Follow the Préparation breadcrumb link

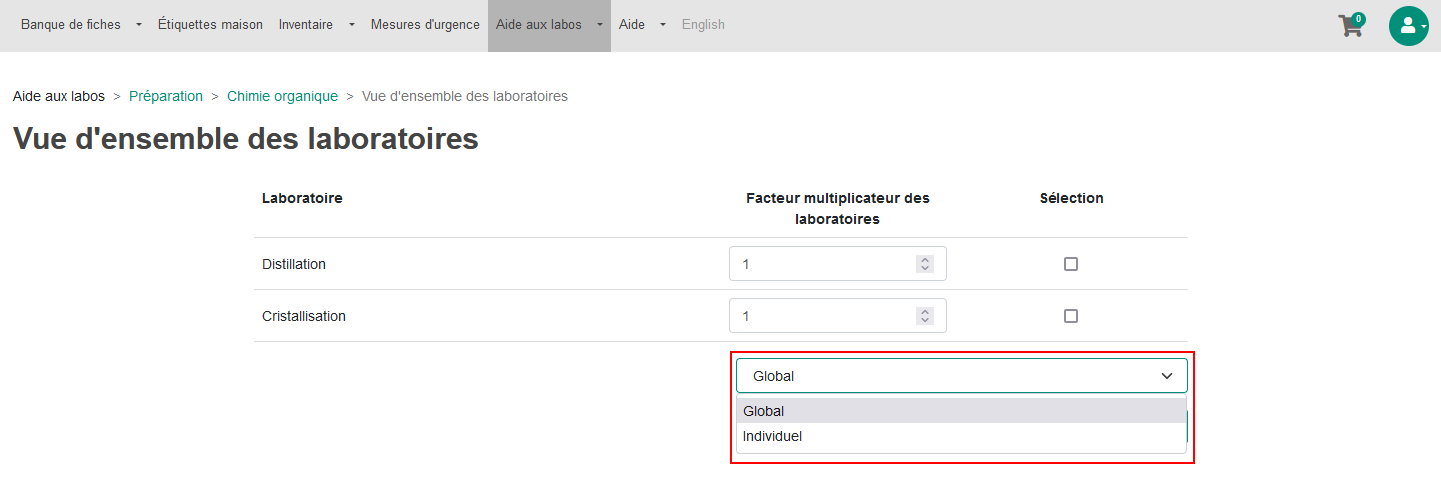point(166,96)
